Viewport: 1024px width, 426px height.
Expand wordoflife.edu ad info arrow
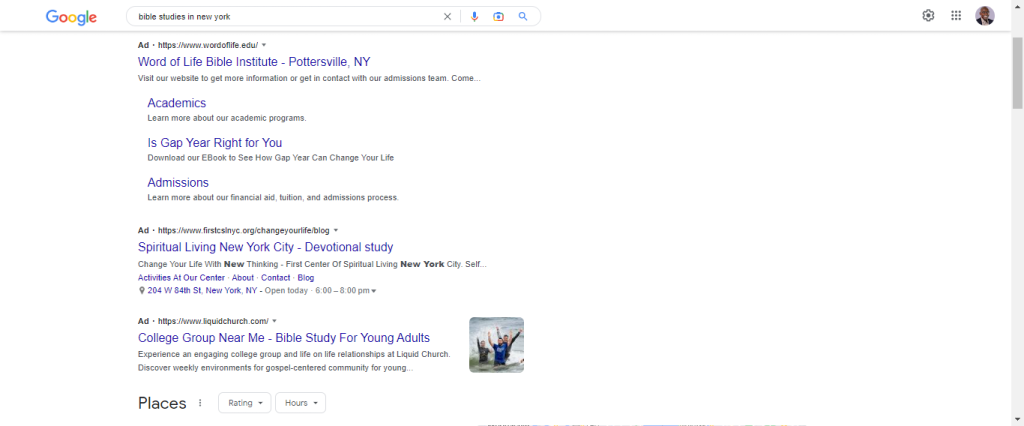click(x=264, y=45)
